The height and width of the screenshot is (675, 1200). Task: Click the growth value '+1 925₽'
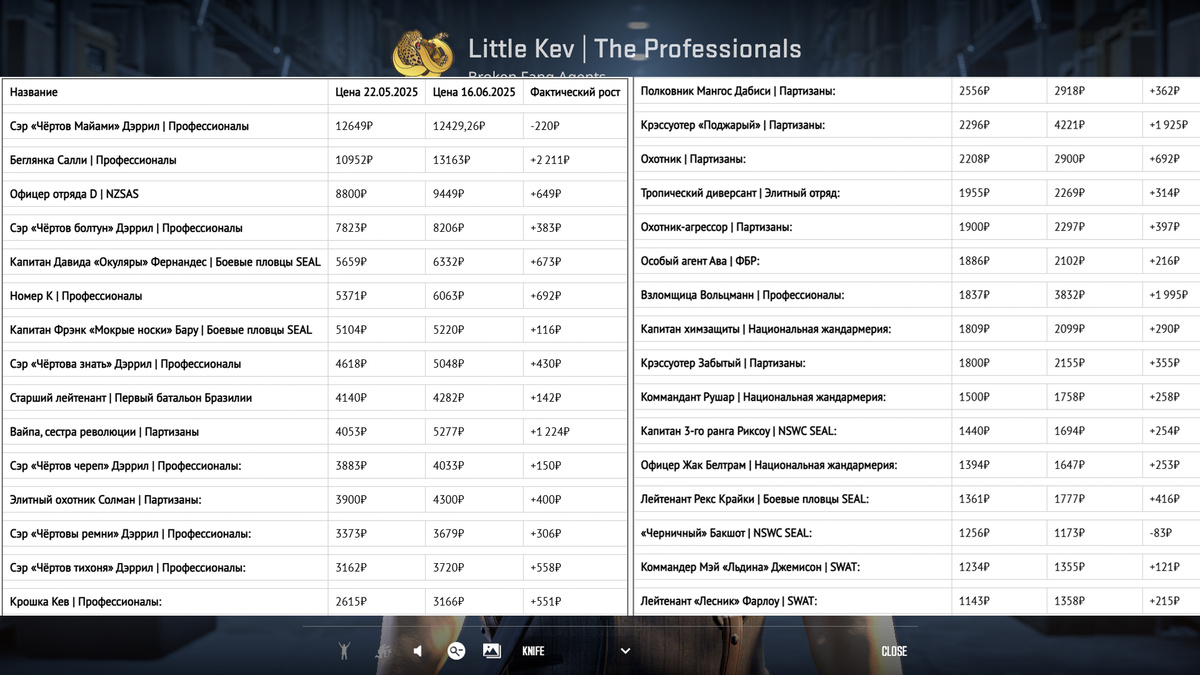click(x=1169, y=125)
